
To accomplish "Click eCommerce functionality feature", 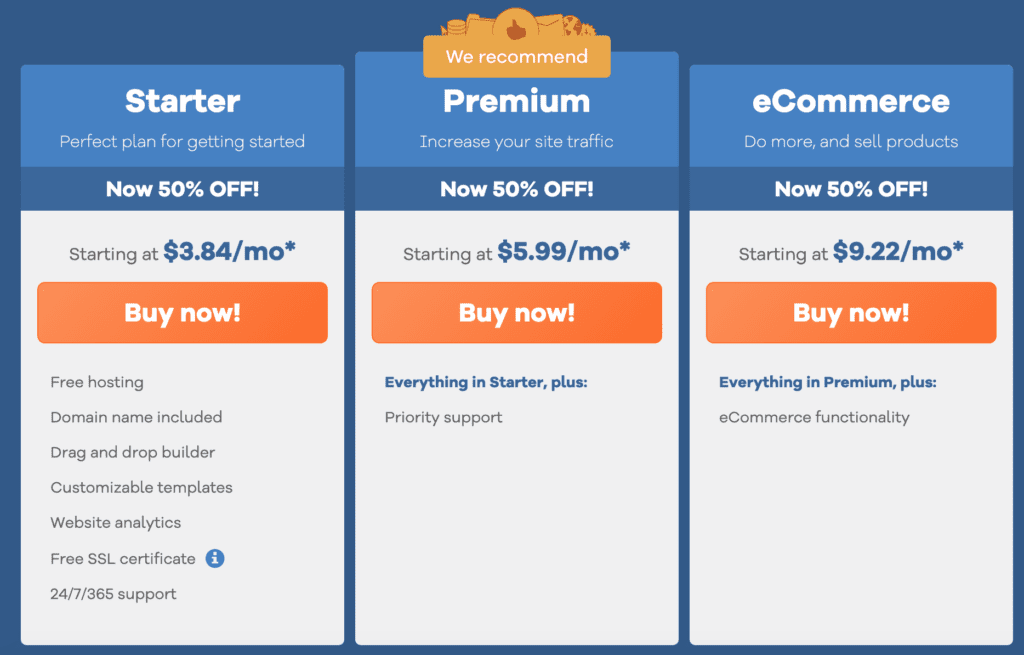I will (x=814, y=417).
